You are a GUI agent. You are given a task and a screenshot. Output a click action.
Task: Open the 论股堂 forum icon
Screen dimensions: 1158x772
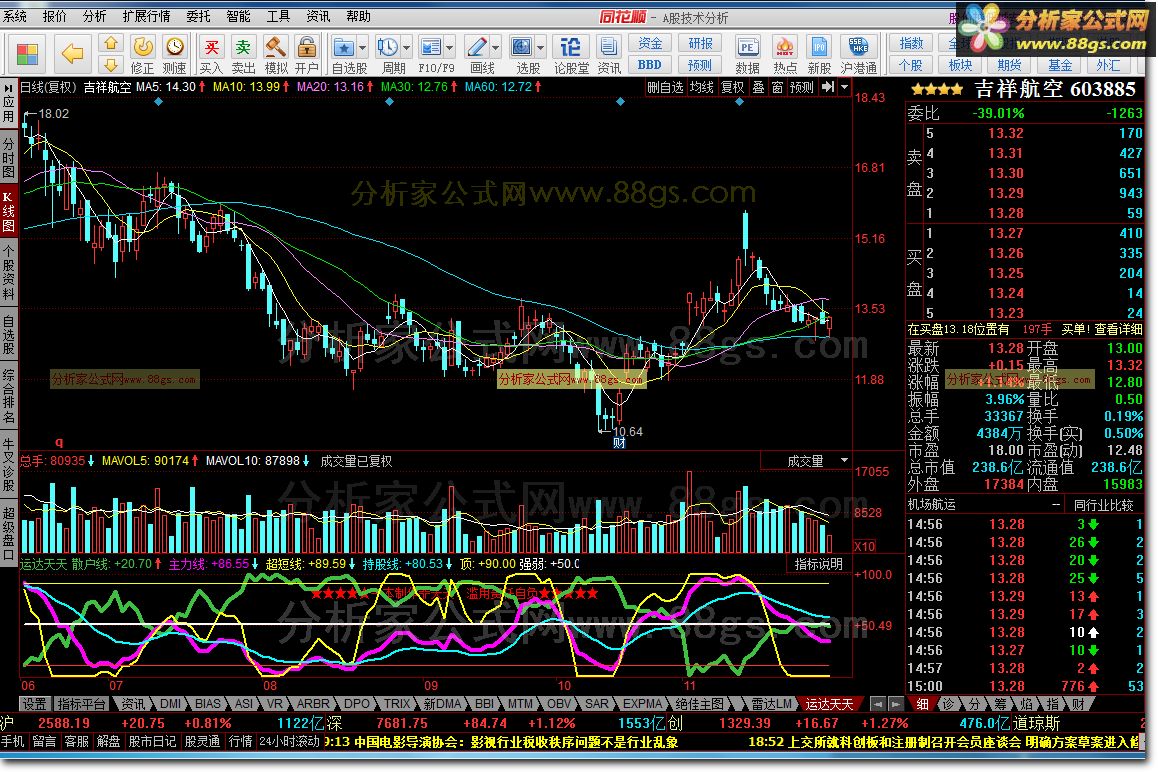click(x=571, y=47)
